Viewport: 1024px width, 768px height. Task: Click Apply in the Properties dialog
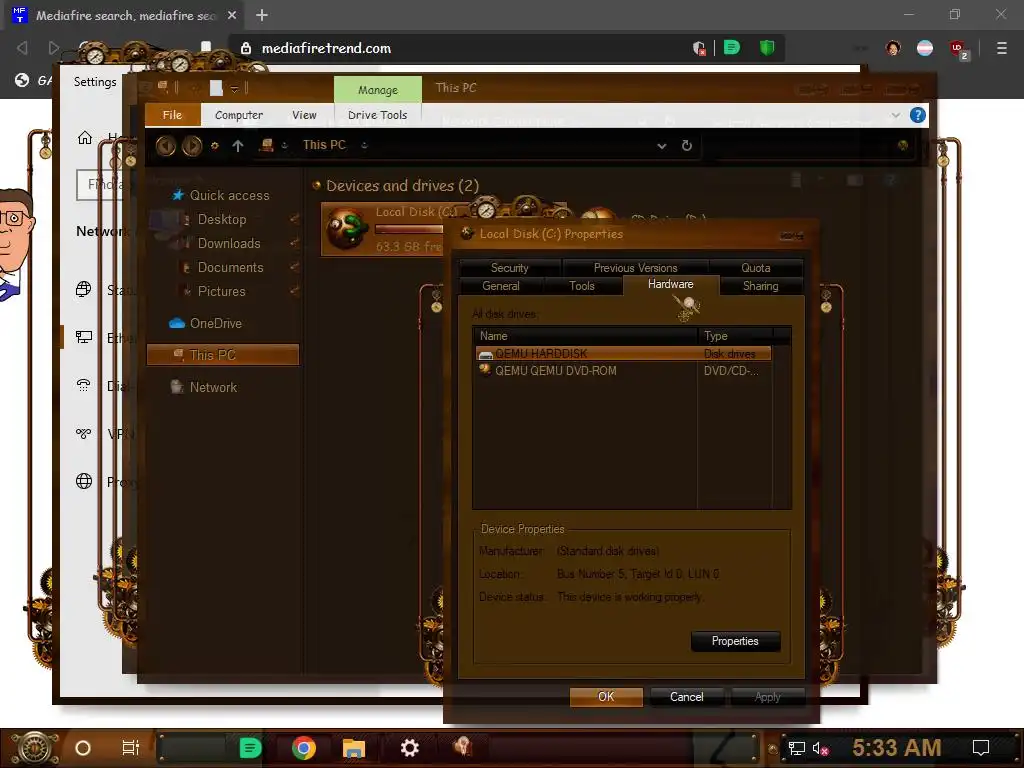(768, 697)
